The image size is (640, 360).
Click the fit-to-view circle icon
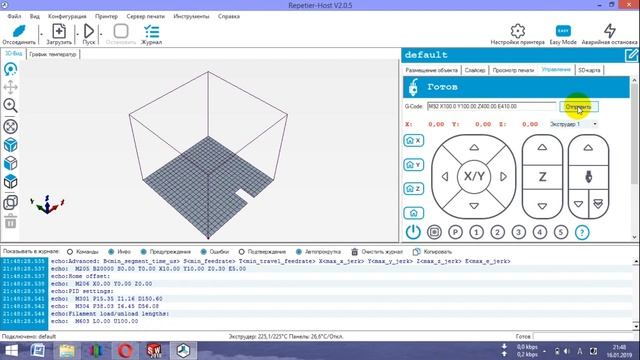point(11,127)
